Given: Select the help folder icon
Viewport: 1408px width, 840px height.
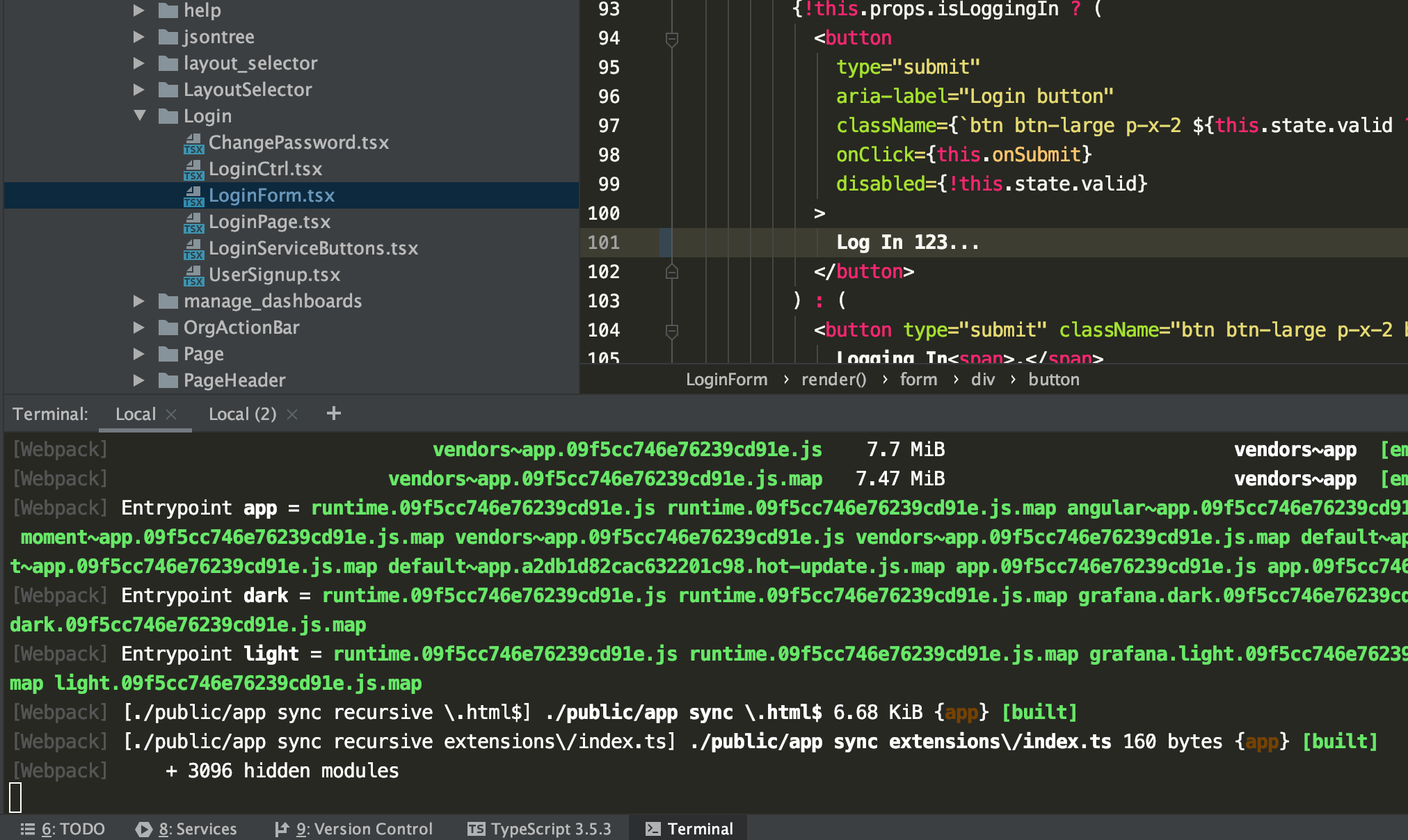Looking at the screenshot, I should [168, 10].
